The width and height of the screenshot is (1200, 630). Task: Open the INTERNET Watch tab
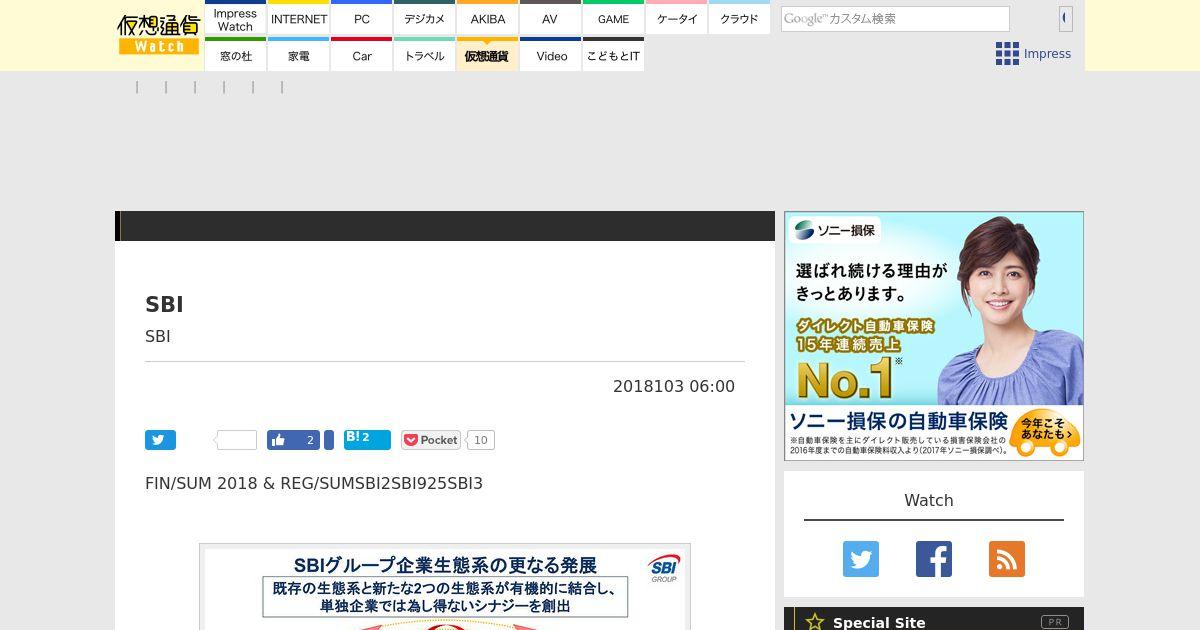click(299, 19)
